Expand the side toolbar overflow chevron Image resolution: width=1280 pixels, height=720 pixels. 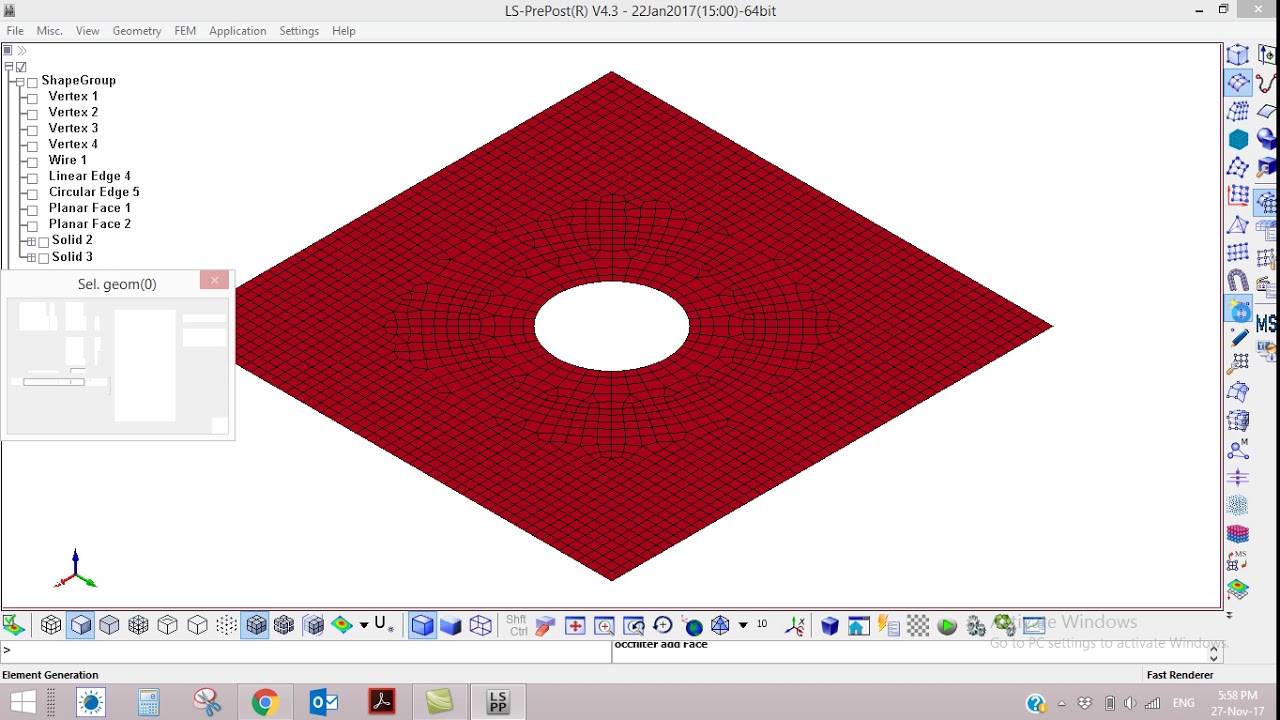1229,615
